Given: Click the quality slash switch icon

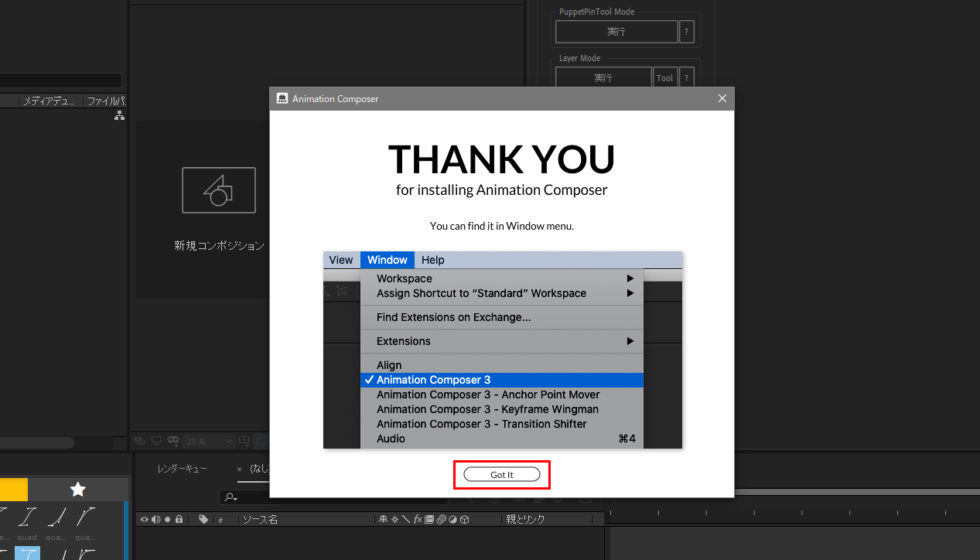Looking at the screenshot, I should point(406,519).
